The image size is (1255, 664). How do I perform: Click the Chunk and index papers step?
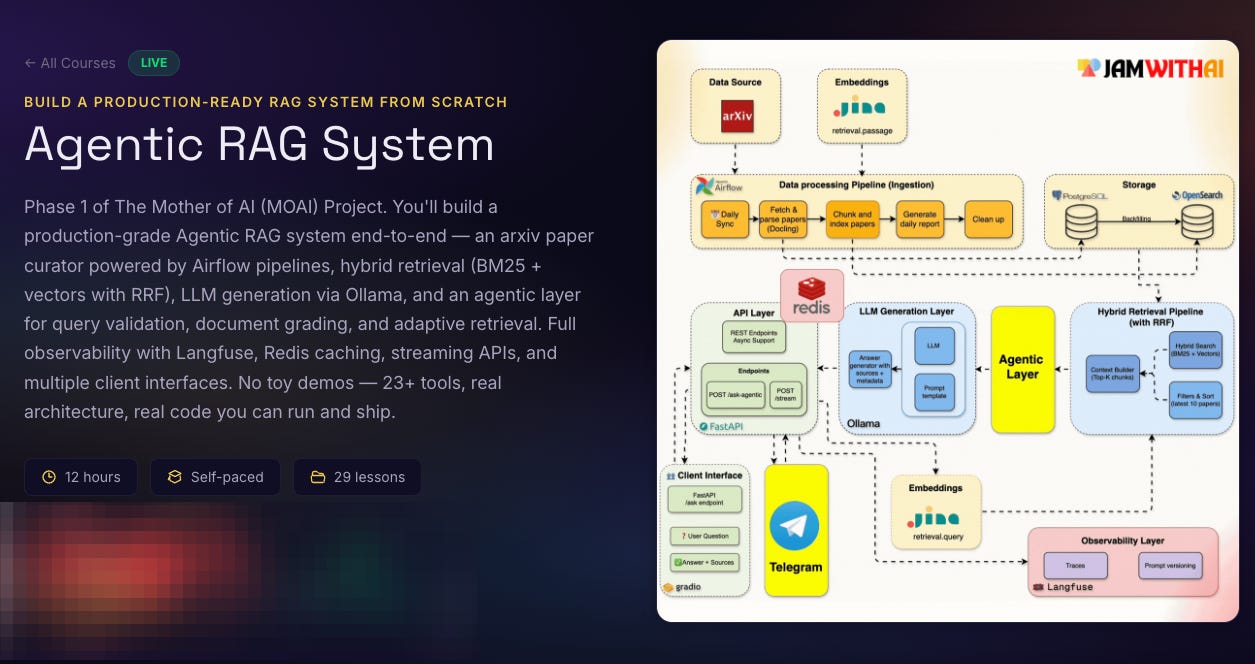[851, 219]
